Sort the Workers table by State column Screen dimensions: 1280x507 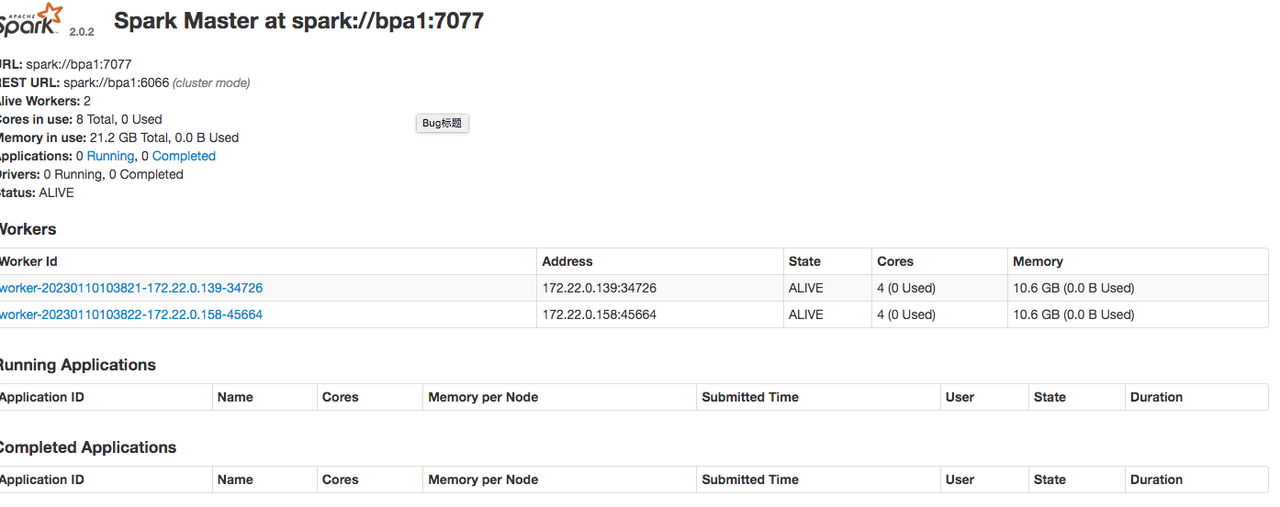(x=804, y=261)
